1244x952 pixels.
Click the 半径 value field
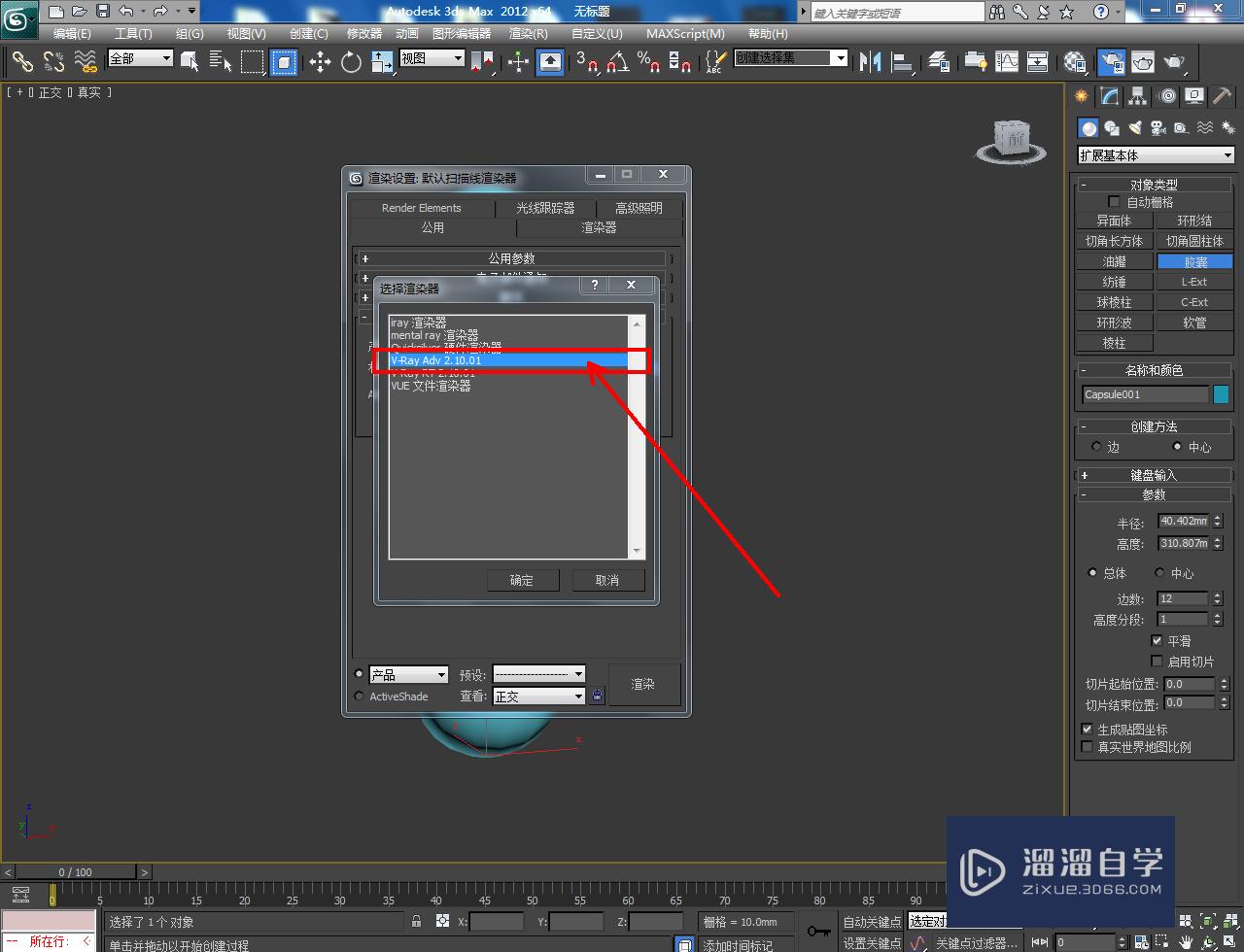pyautogui.click(x=1184, y=522)
